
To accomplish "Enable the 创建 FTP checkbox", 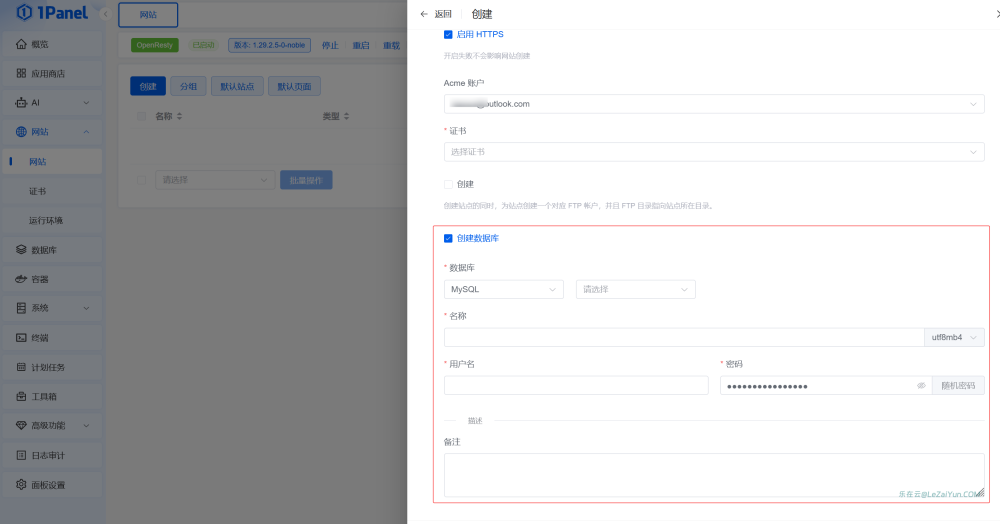I will click(x=448, y=184).
